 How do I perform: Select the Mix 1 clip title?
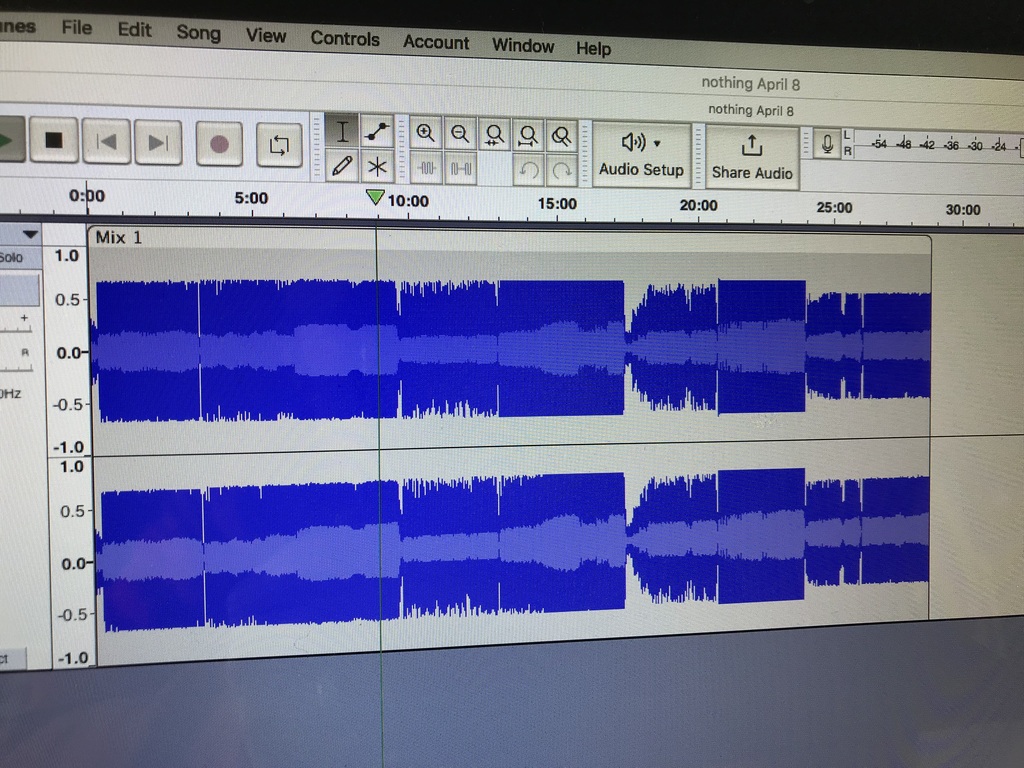tap(118, 237)
